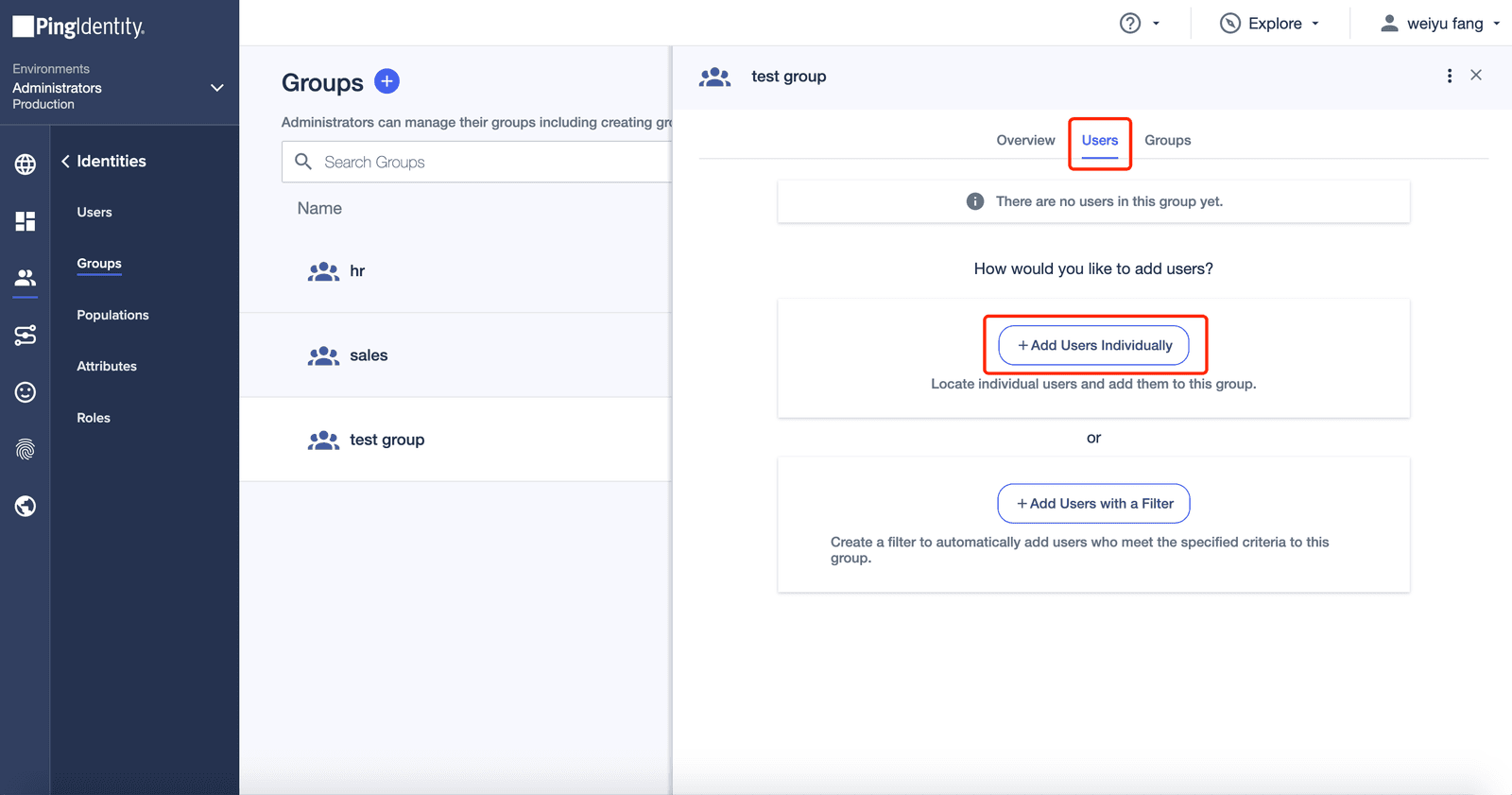
Task: Open Attributes in Identities menu
Action: (x=107, y=366)
